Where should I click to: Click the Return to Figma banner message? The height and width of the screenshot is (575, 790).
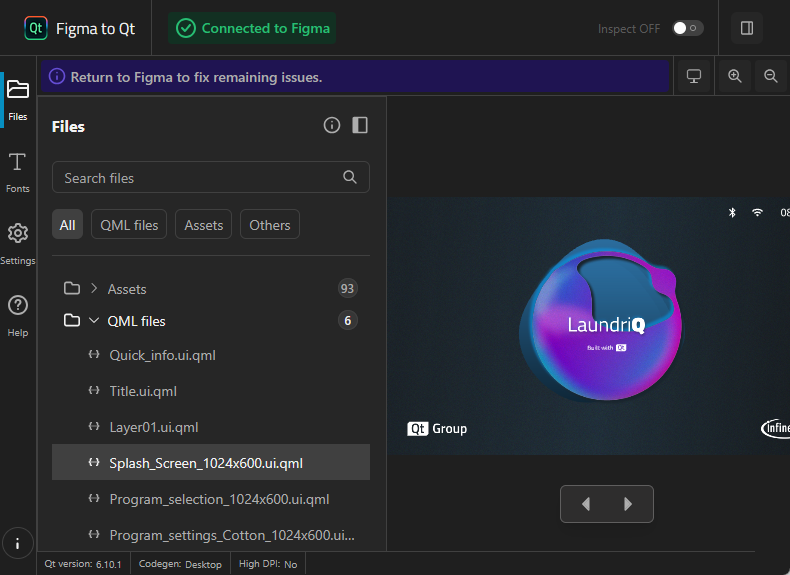(x=196, y=77)
